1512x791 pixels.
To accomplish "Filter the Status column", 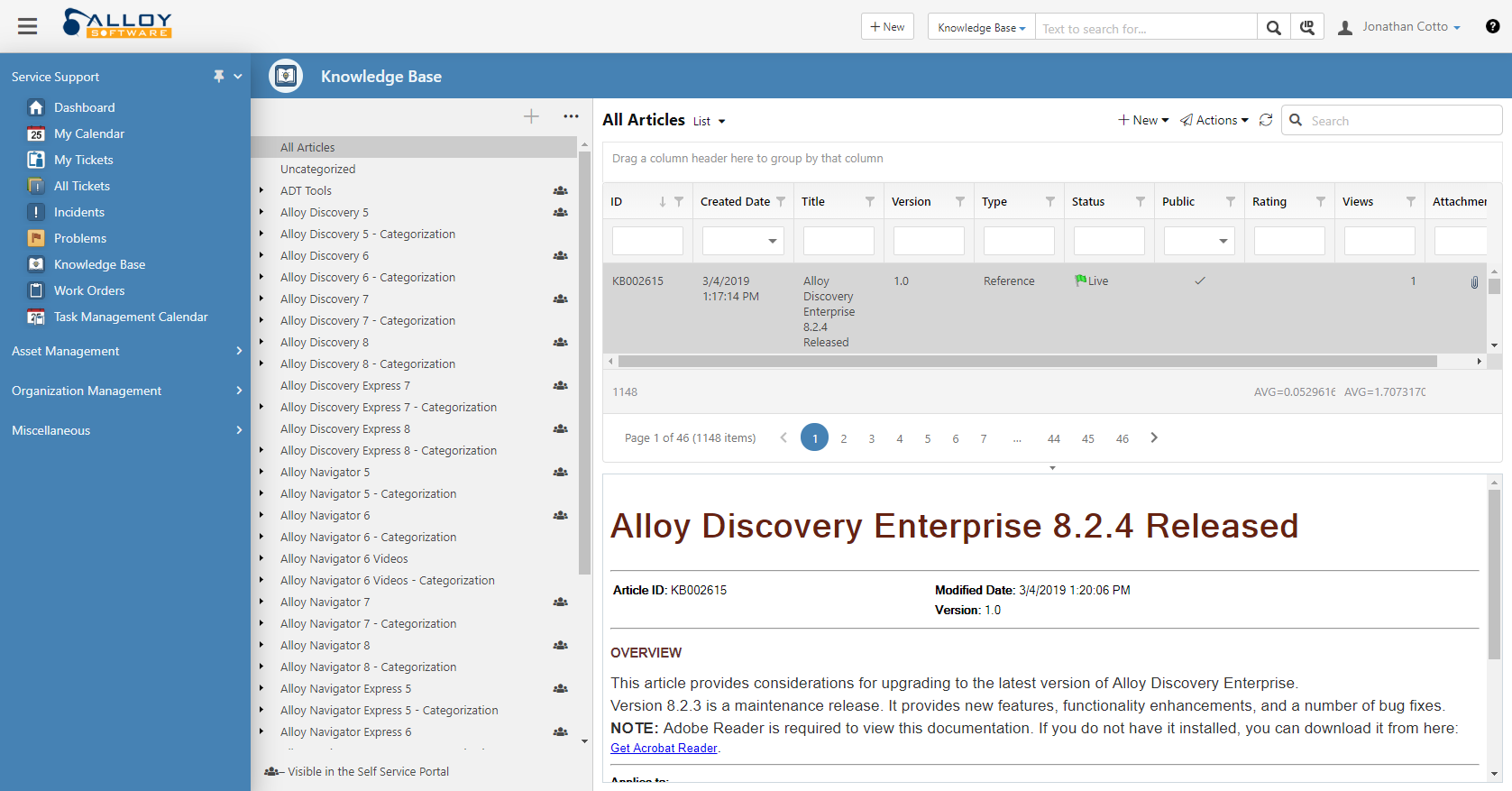I will (x=1141, y=202).
